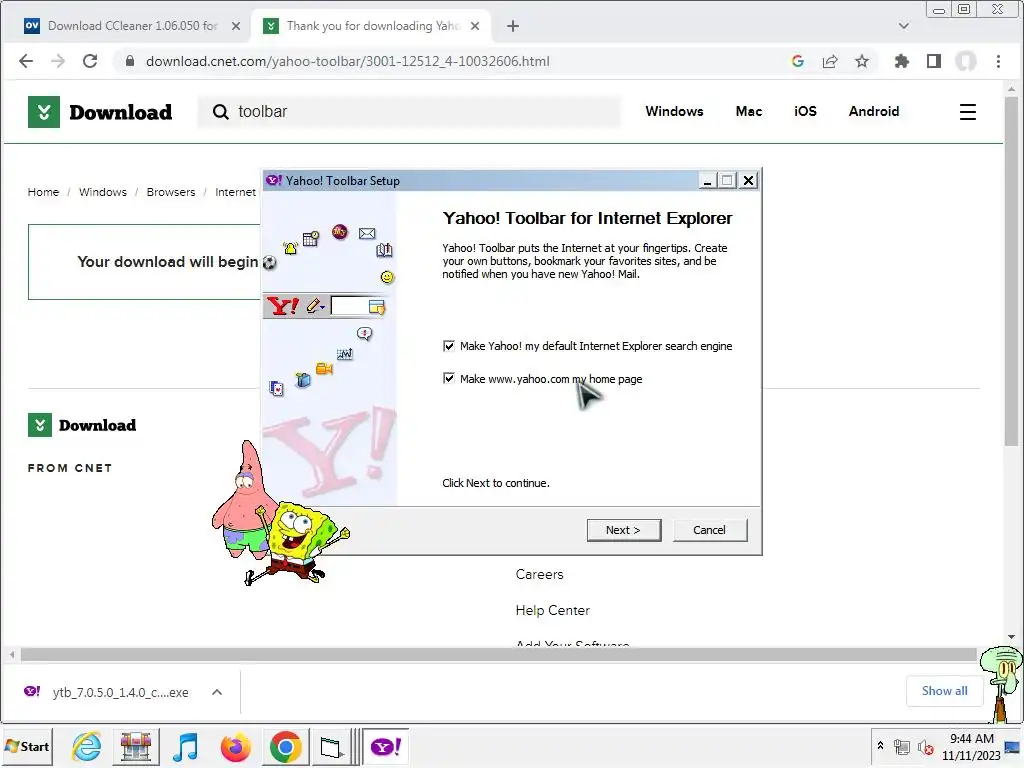The height and width of the screenshot is (768, 1024).
Task: Open the Start menu
Action: pyautogui.click(x=27, y=746)
